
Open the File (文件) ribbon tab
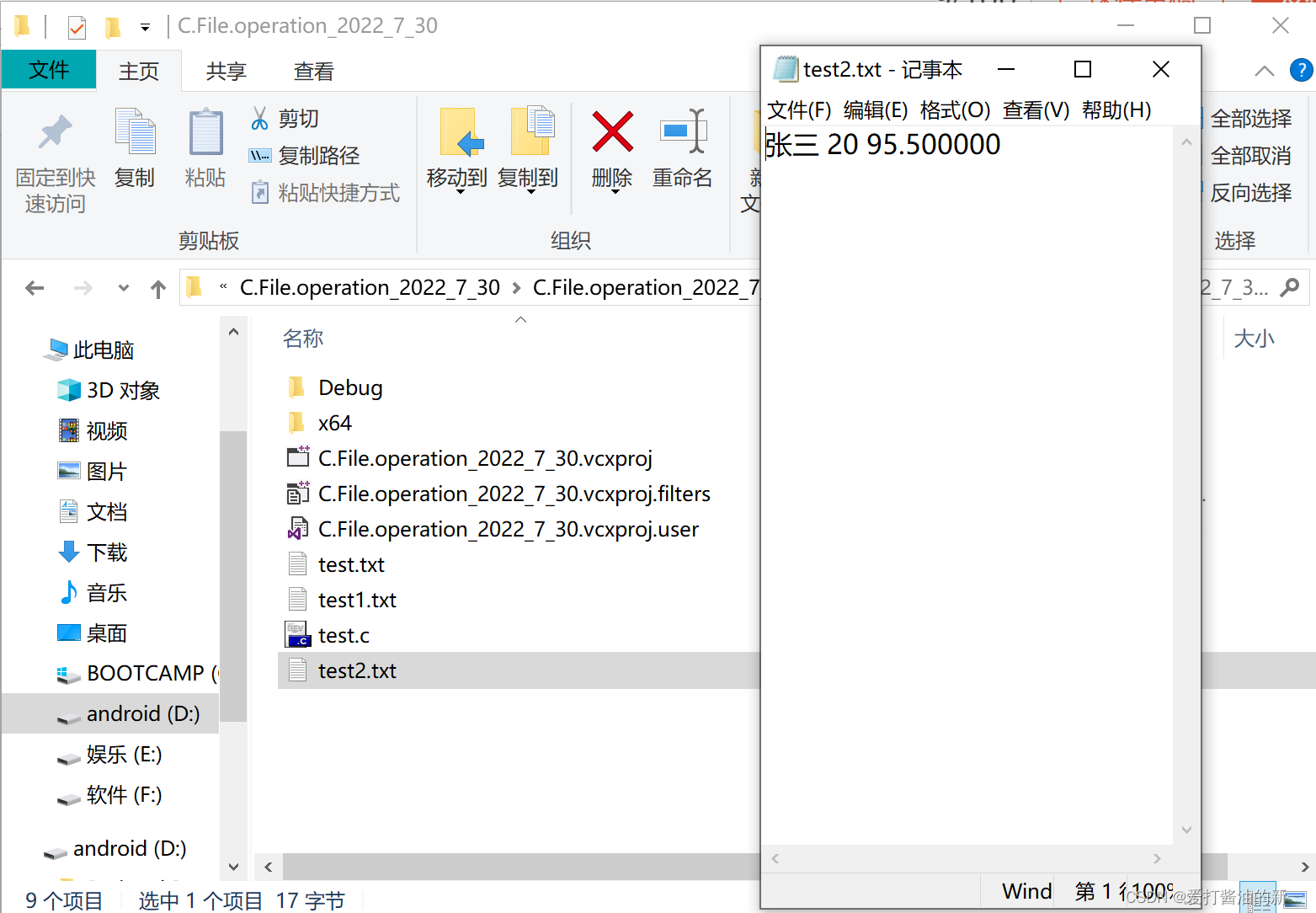click(x=48, y=70)
